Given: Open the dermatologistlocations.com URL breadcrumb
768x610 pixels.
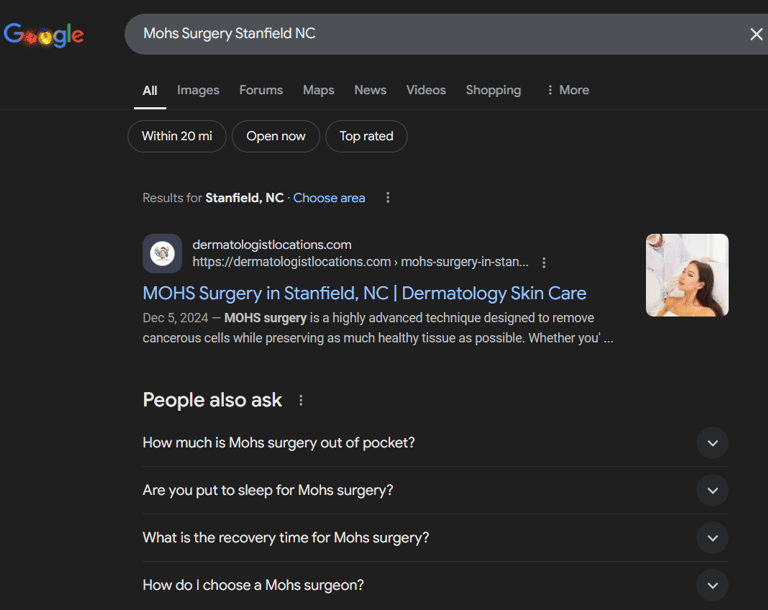Looking at the screenshot, I should 360,262.
